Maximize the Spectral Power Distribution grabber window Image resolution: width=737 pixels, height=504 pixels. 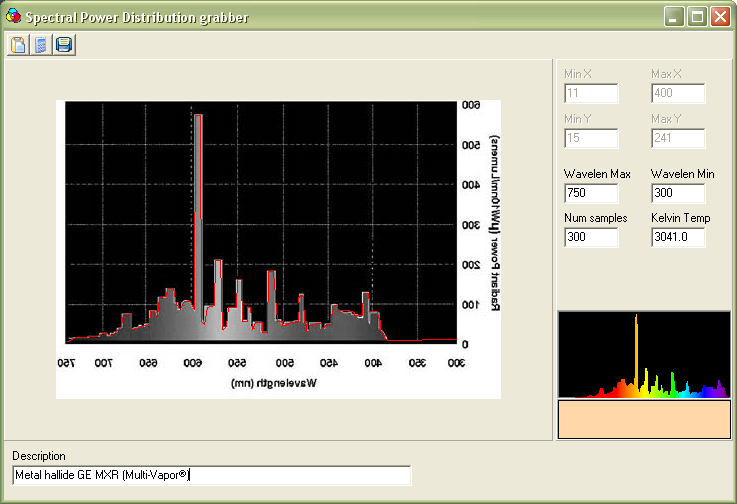click(697, 17)
